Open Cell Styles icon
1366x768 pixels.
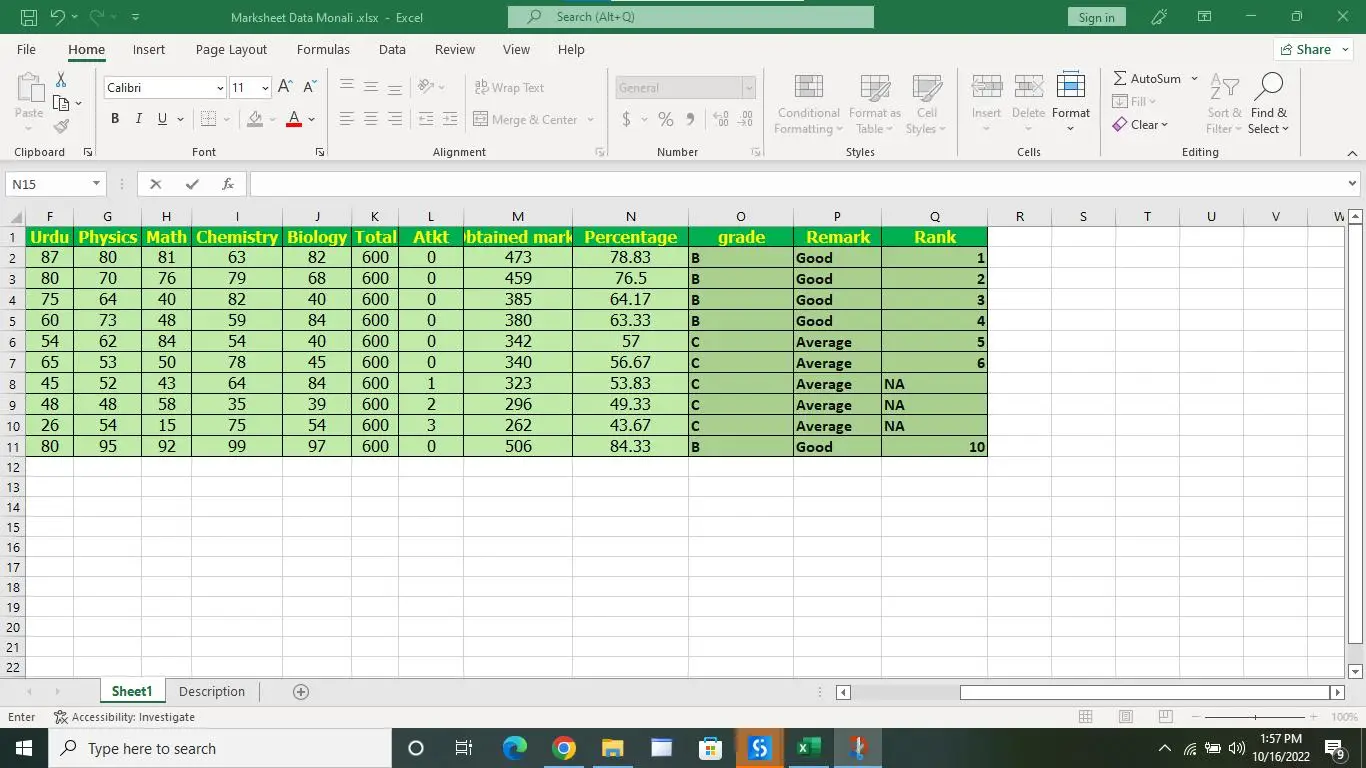point(927,88)
